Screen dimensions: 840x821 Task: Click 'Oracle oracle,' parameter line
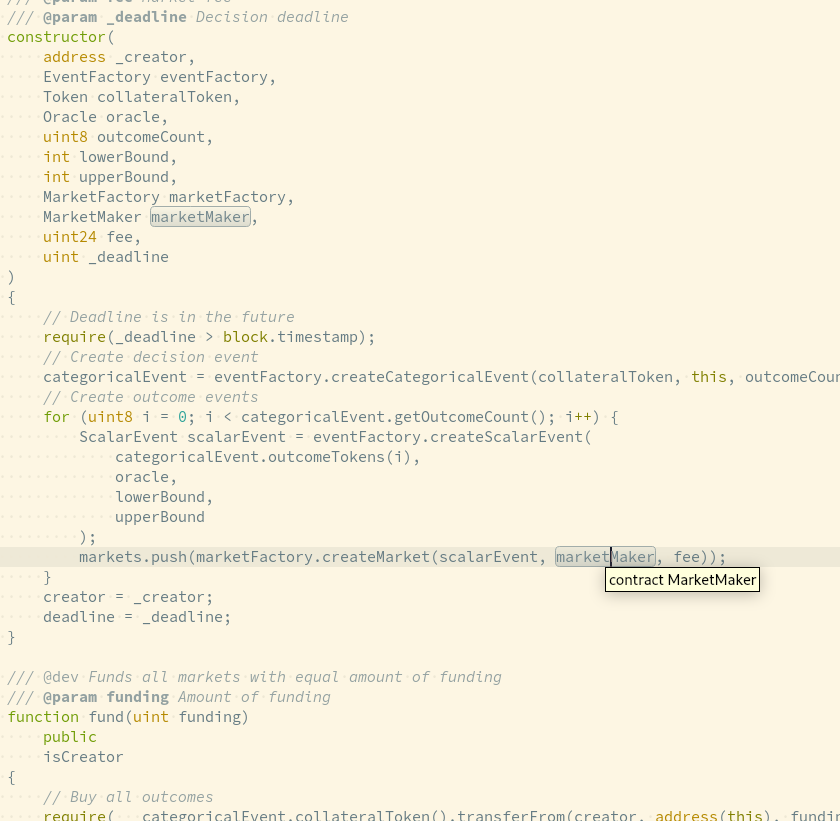[106, 117]
